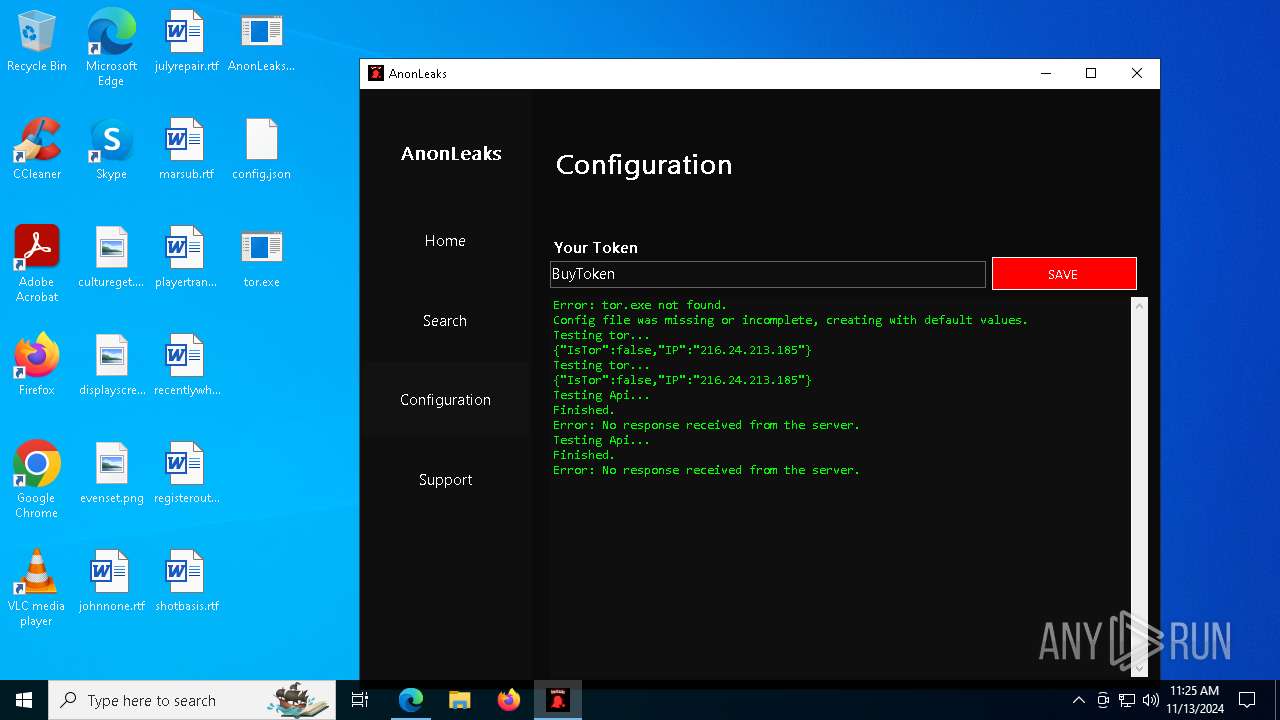Image resolution: width=1280 pixels, height=720 pixels.
Task: Click the AnonLeaks title bar icon
Action: (376, 73)
